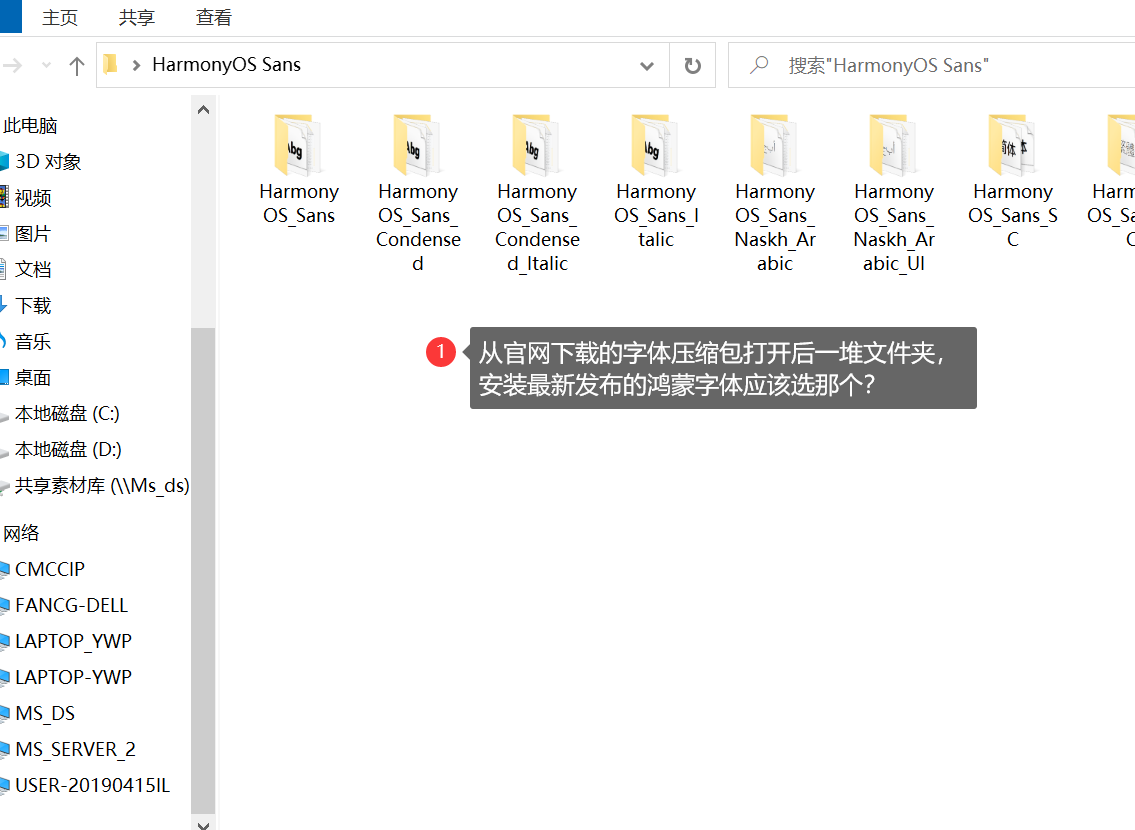Select 桌面 in sidebar

click(x=33, y=378)
